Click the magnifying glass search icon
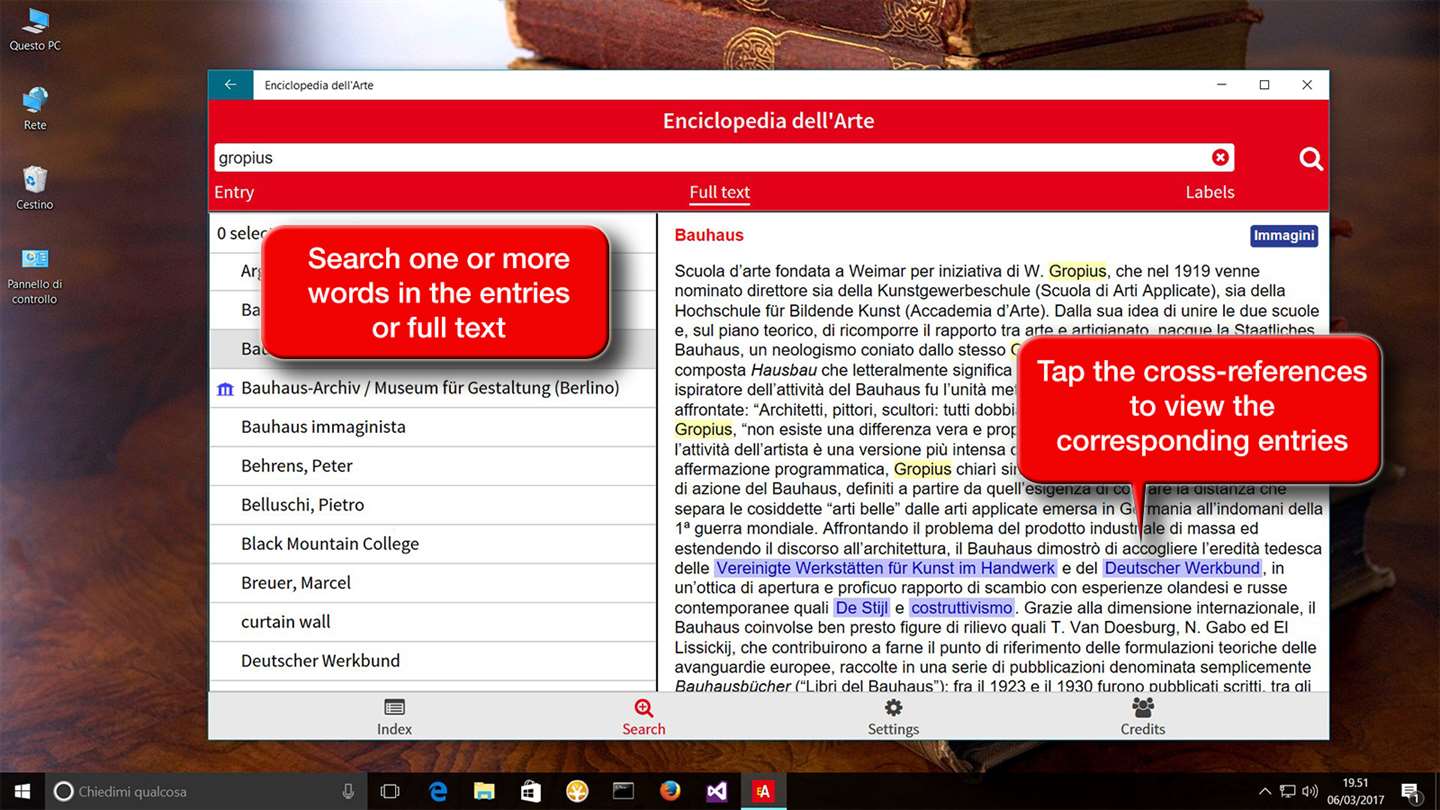Screen dimensions: 1440x810 click(1310, 158)
